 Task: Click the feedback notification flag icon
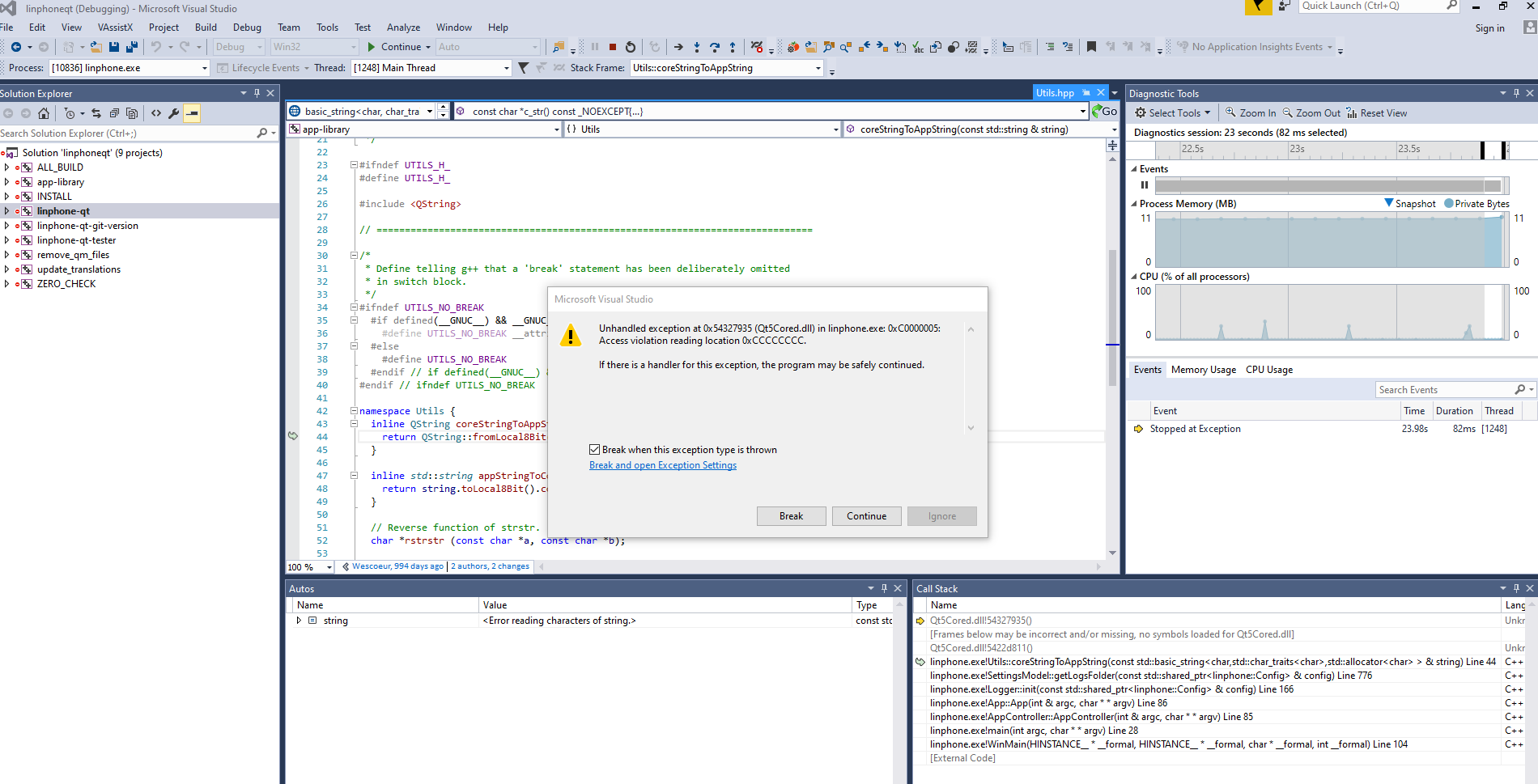pyautogui.click(x=1258, y=6)
